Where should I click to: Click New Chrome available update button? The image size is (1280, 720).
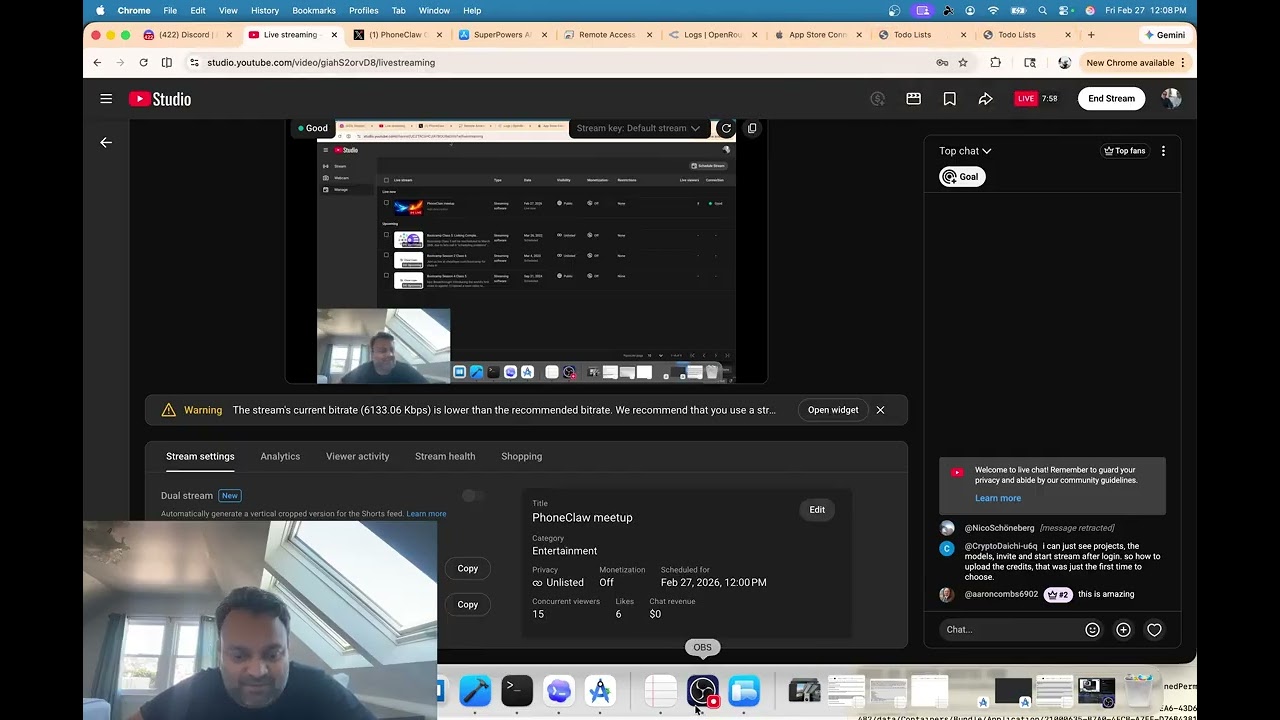(1136, 62)
